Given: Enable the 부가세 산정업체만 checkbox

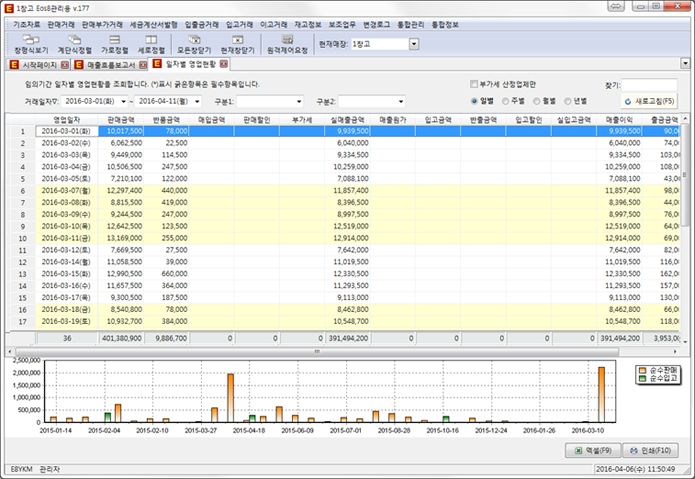Looking at the screenshot, I should click(474, 84).
